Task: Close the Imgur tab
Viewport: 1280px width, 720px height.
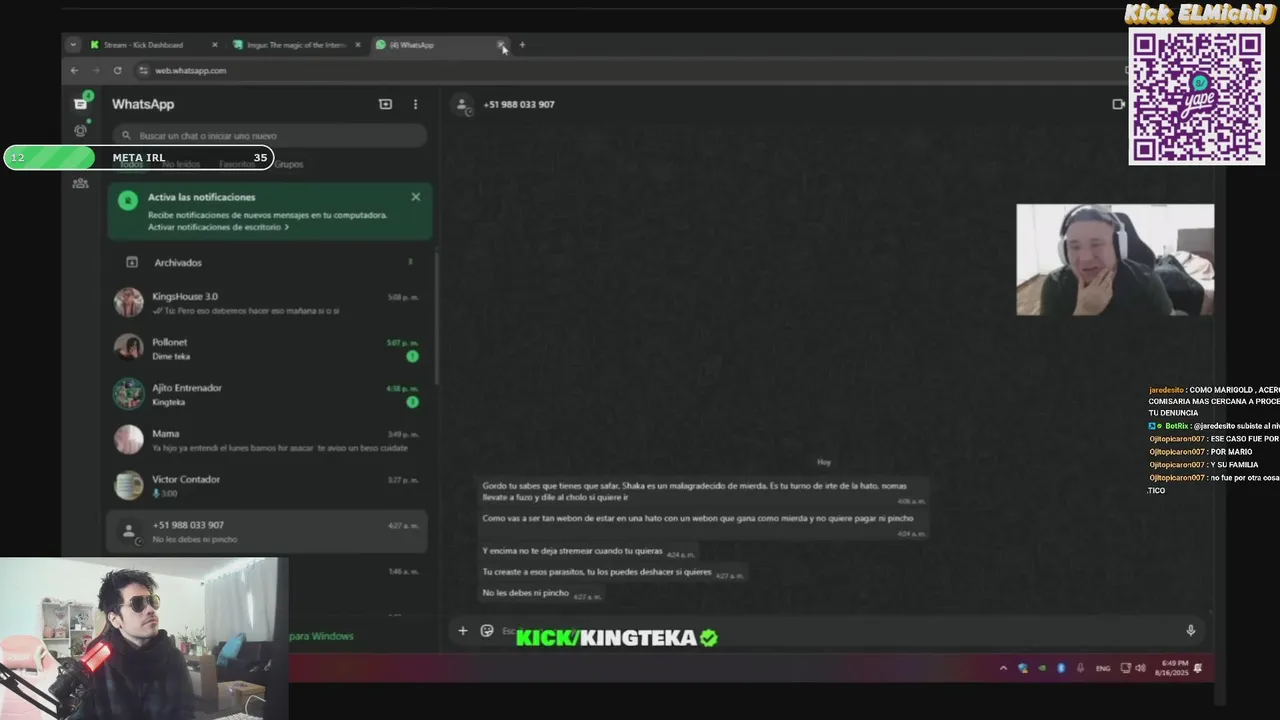Action: (357, 44)
